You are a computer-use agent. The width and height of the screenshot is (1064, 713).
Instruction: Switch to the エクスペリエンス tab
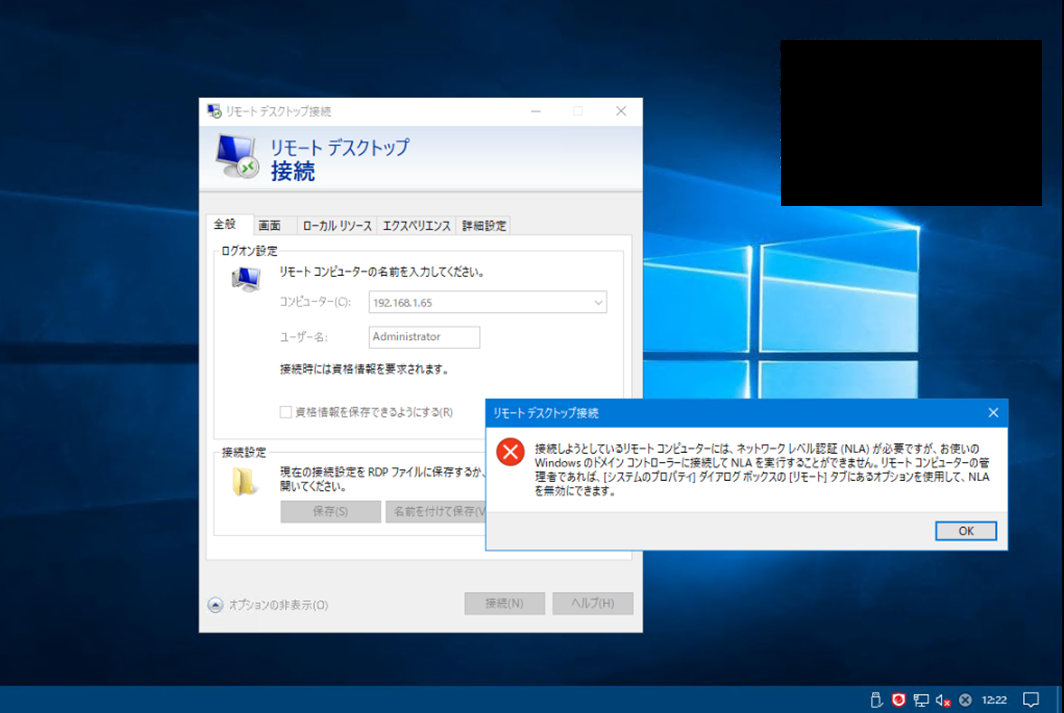coord(416,226)
